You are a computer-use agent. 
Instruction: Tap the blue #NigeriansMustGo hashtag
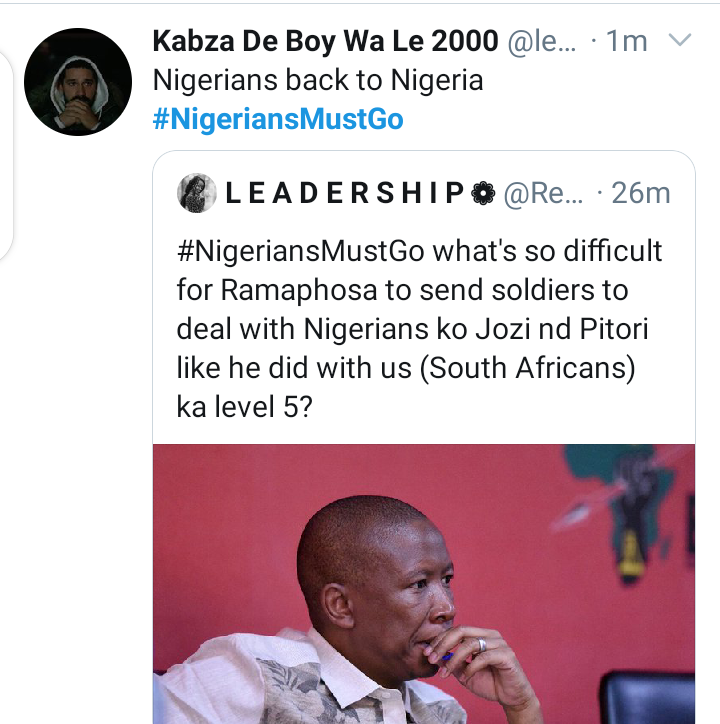tap(278, 120)
